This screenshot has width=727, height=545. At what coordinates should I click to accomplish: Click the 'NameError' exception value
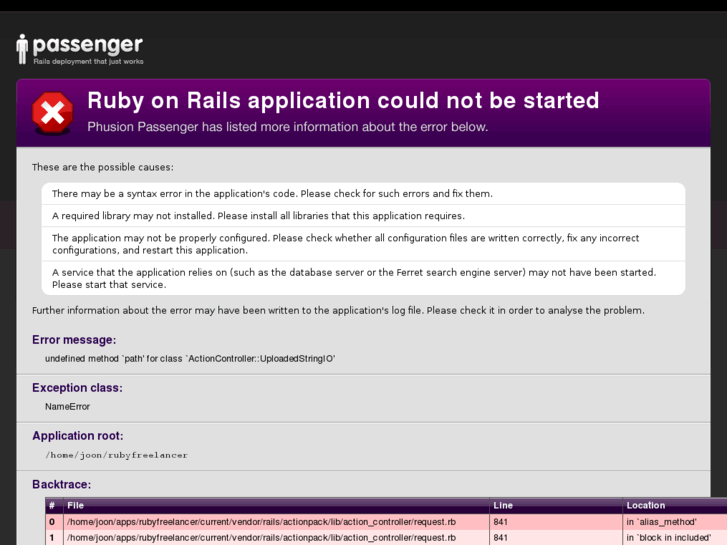tap(67, 407)
